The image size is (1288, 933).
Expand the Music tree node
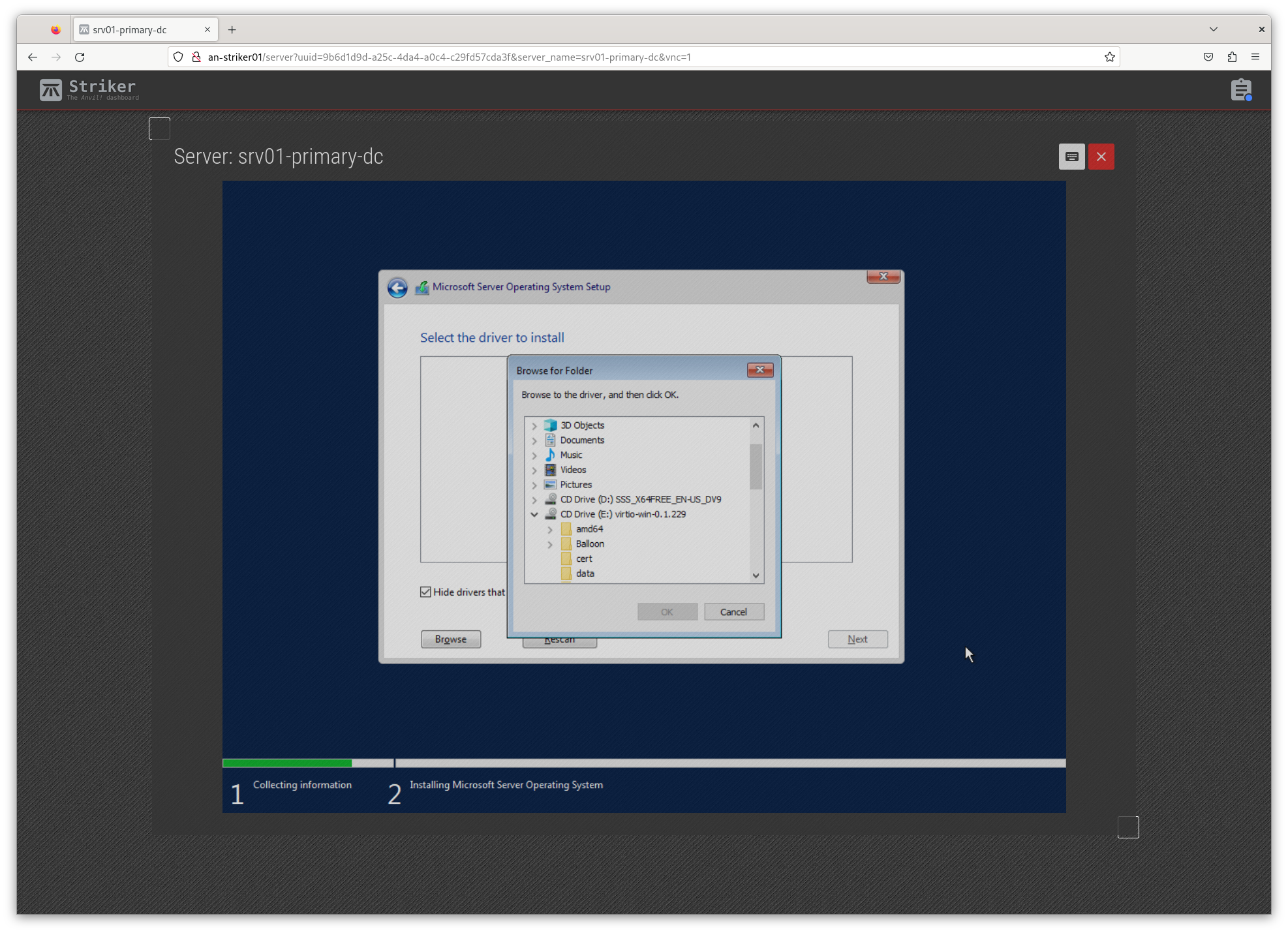[x=534, y=456]
